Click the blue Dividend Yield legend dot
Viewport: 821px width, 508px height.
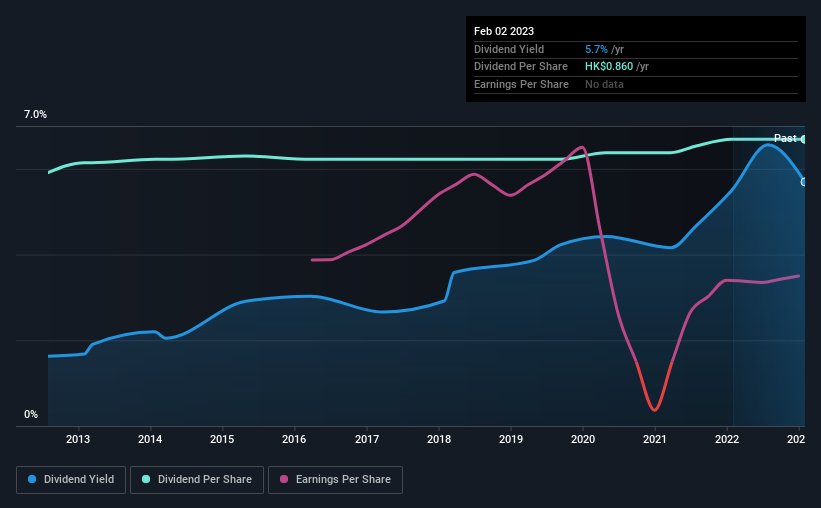[32, 479]
